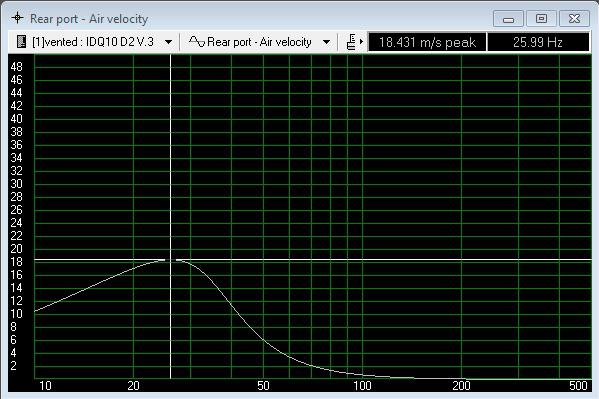Expand the vented IDQ10 D2 V.3 project dropdown arrow
The width and height of the screenshot is (599, 399).
[x=168, y=42]
